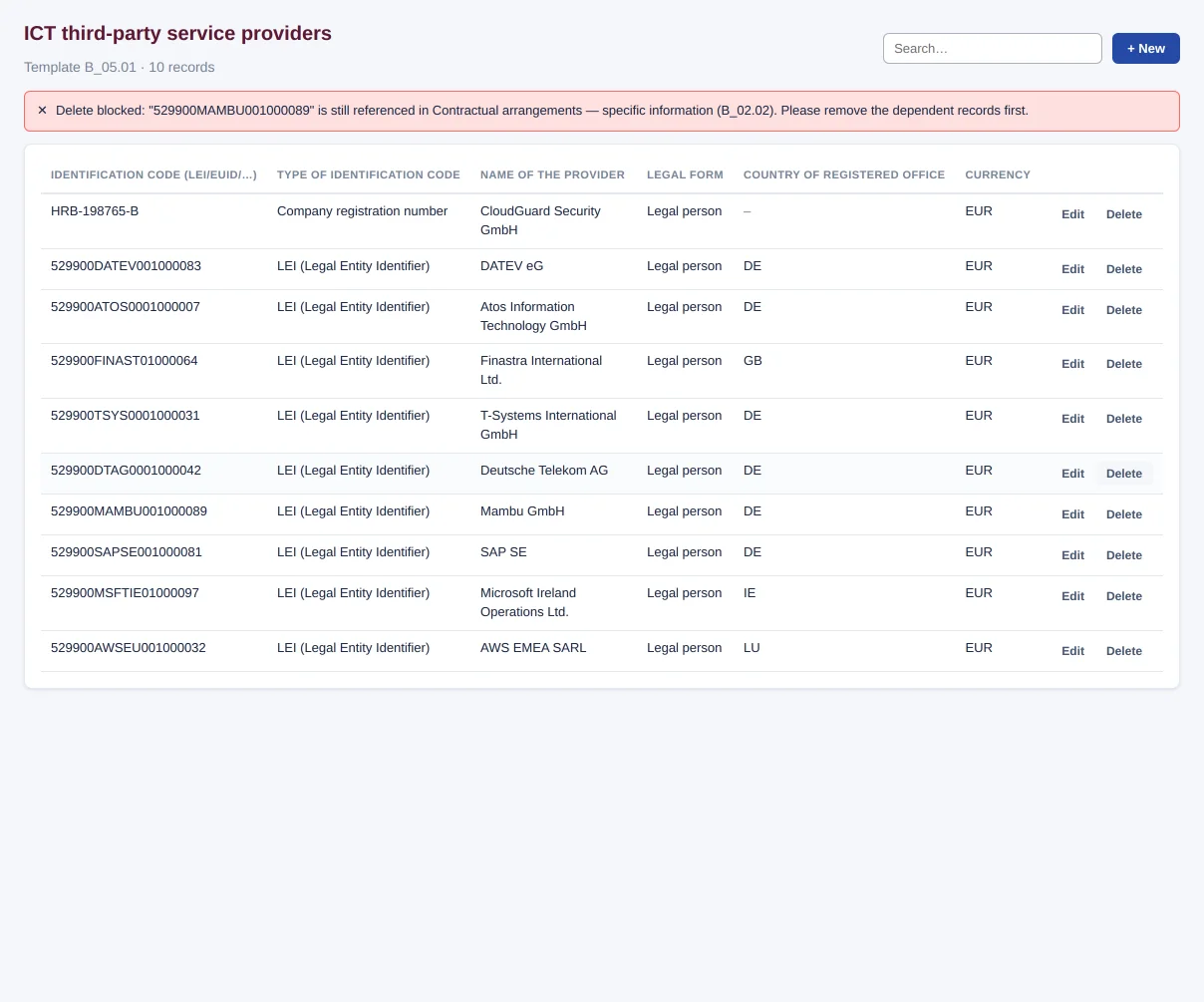The image size is (1204, 1002).
Task: Select code 529900ATOS0001000007
Action: tap(126, 307)
